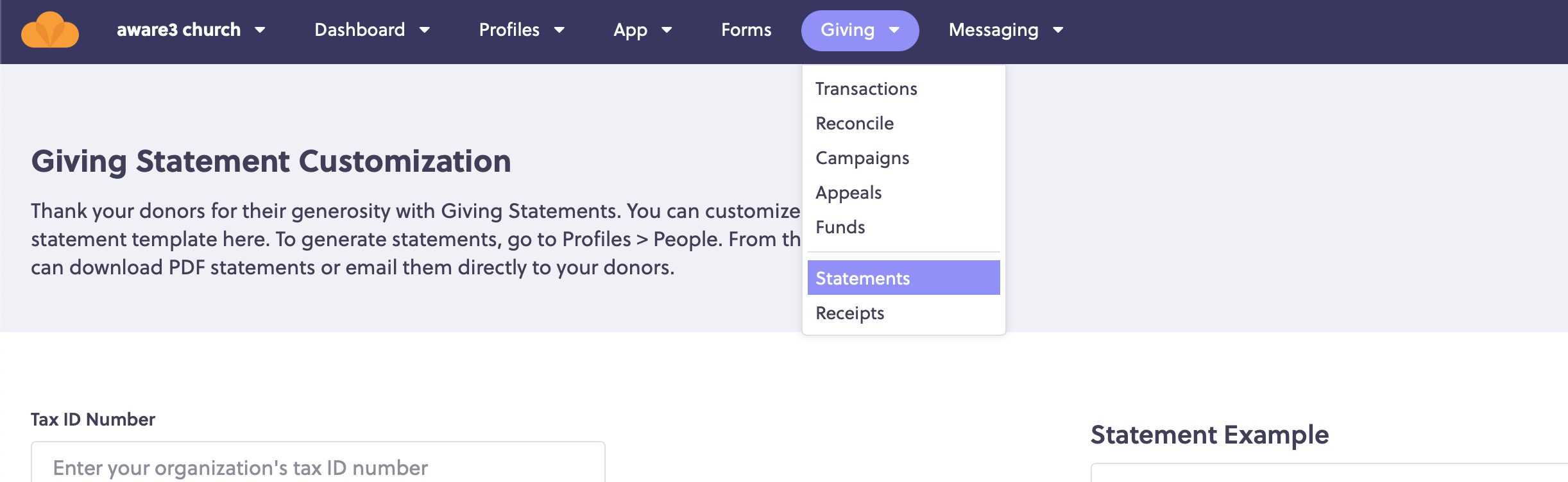Click the highlighted Statements item

[903, 278]
